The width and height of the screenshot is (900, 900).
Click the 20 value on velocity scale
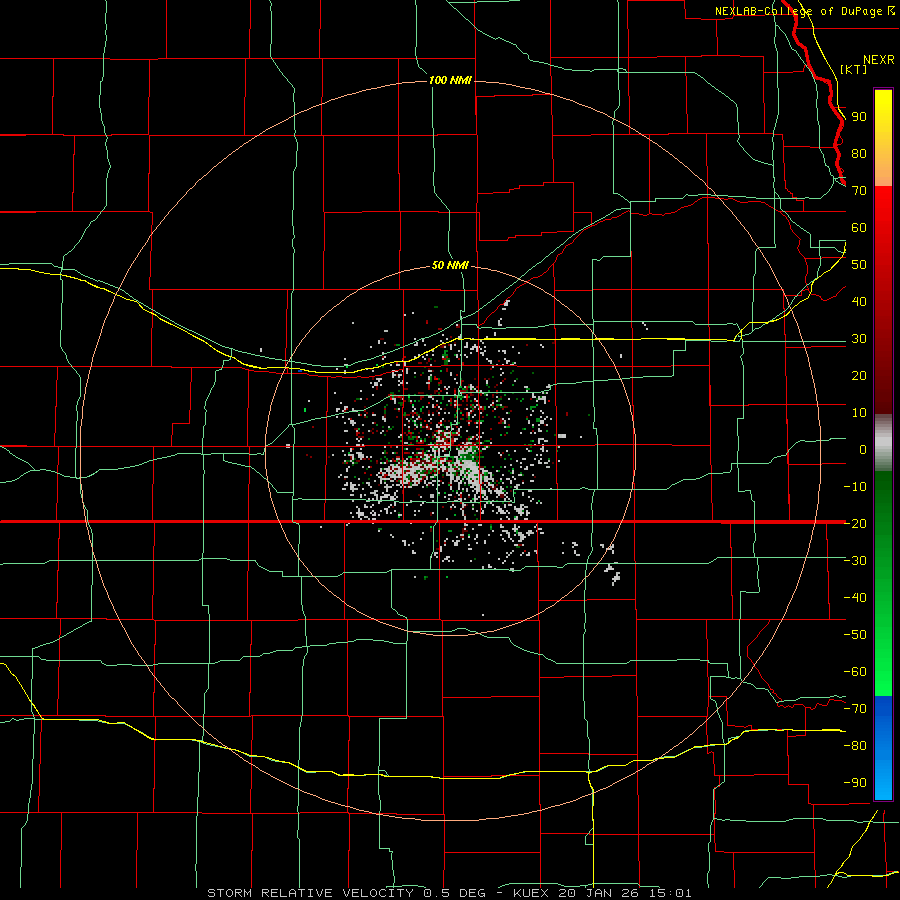[x=859, y=375]
